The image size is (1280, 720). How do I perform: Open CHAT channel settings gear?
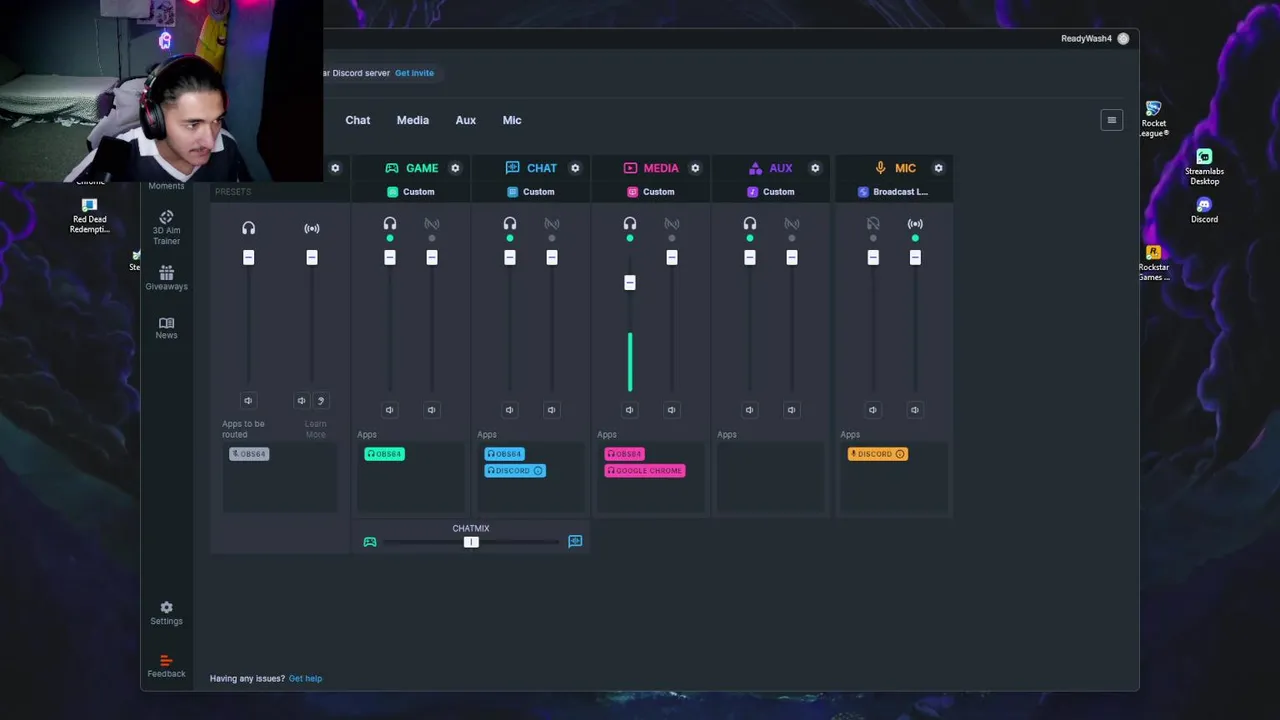575,168
